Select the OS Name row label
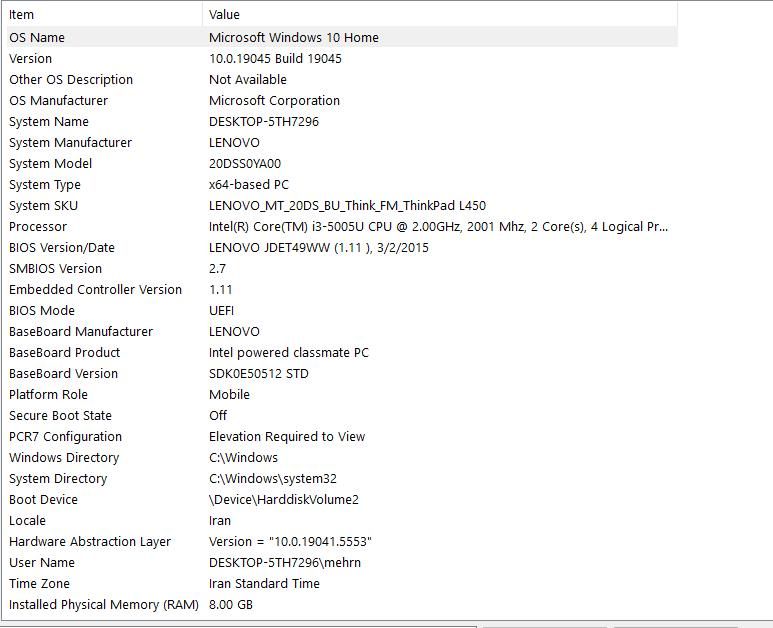Screen dimensions: 773x628 [37, 37]
